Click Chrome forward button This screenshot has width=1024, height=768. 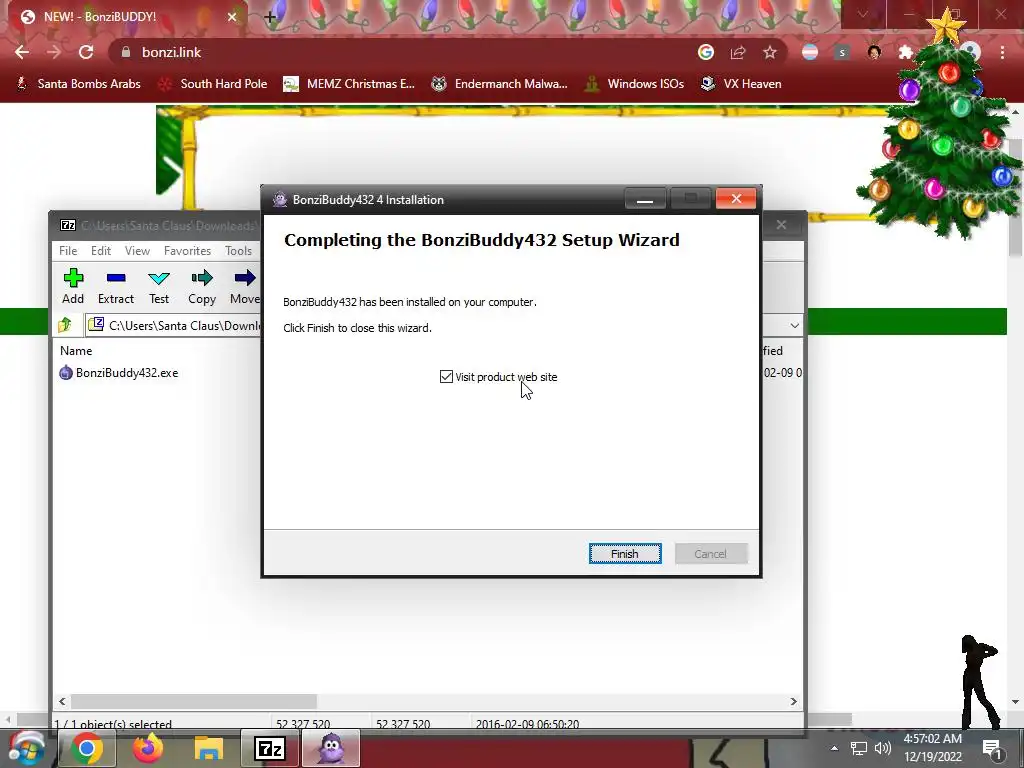54,52
